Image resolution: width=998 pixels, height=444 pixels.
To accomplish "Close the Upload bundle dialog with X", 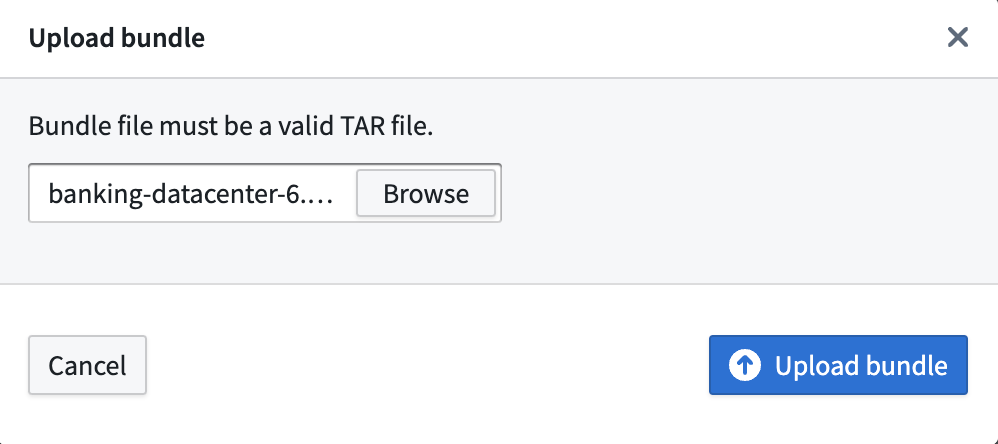I will pos(957,38).
